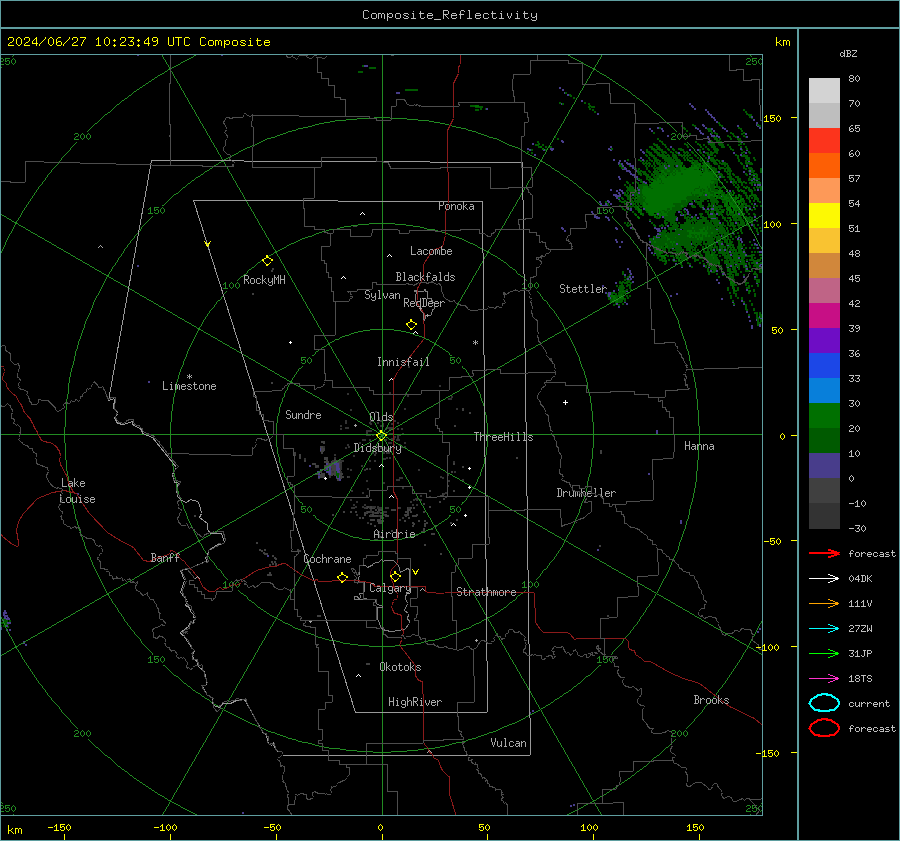
Task: Click the Red Deer label on map
Action: click(424, 303)
